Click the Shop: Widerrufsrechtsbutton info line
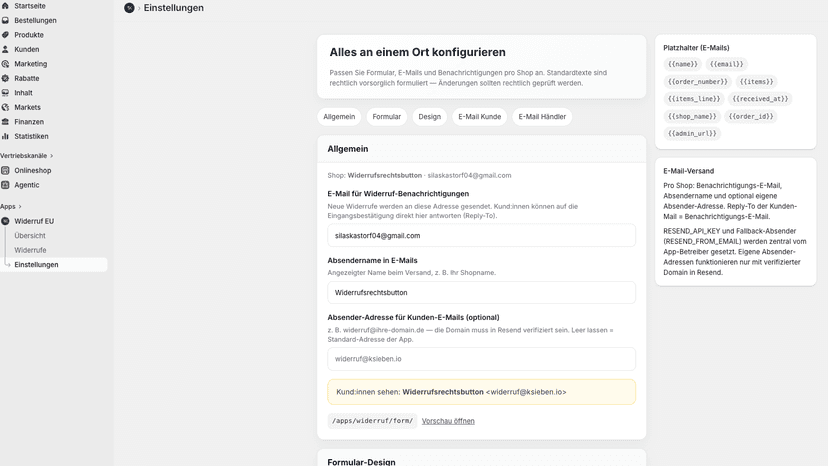Screen dimensions: 828x466 pyautogui.click(x=419, y=175)
